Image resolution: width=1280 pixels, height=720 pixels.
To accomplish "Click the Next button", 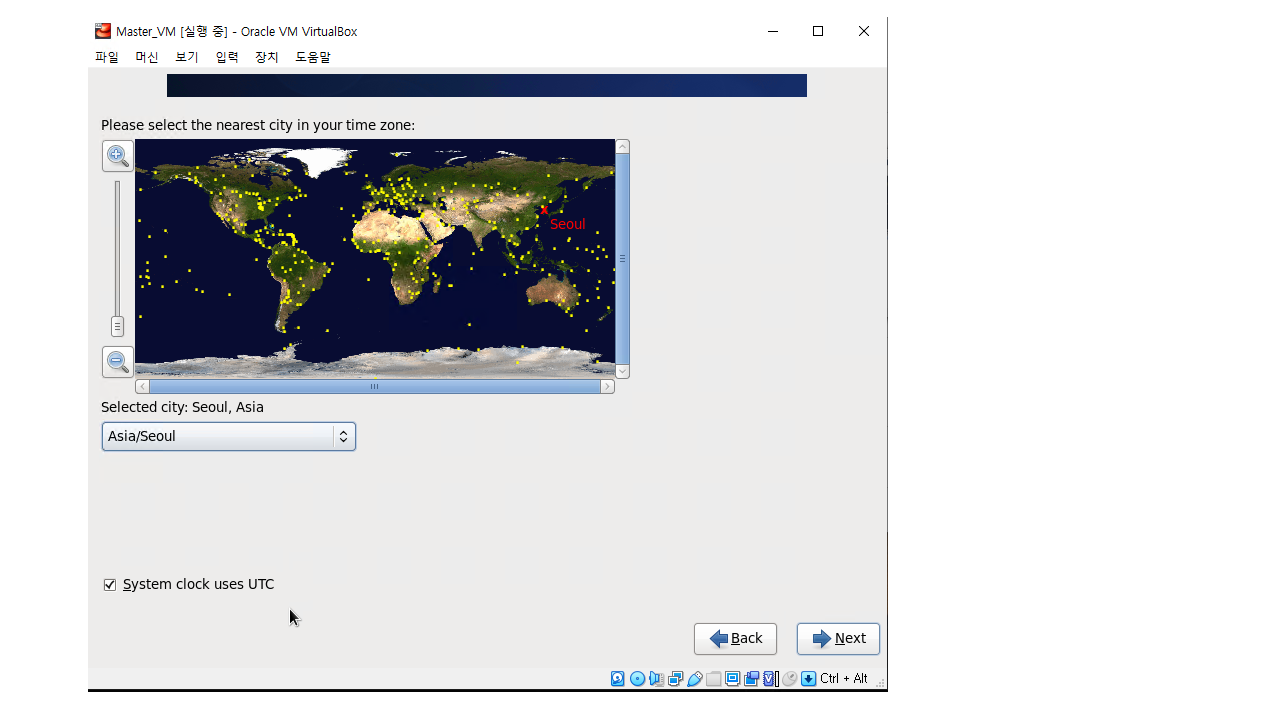I will [x=838, y=639].
